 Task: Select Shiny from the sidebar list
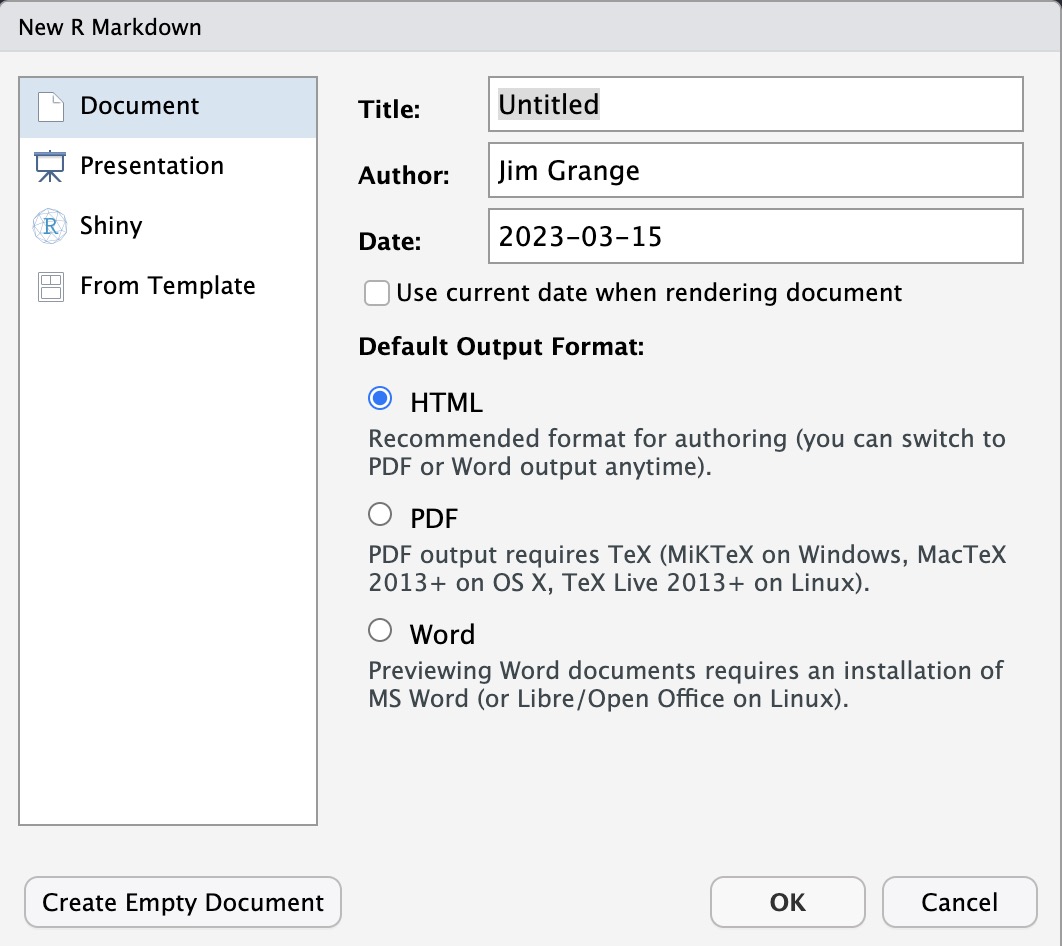[x=110, y=225]
